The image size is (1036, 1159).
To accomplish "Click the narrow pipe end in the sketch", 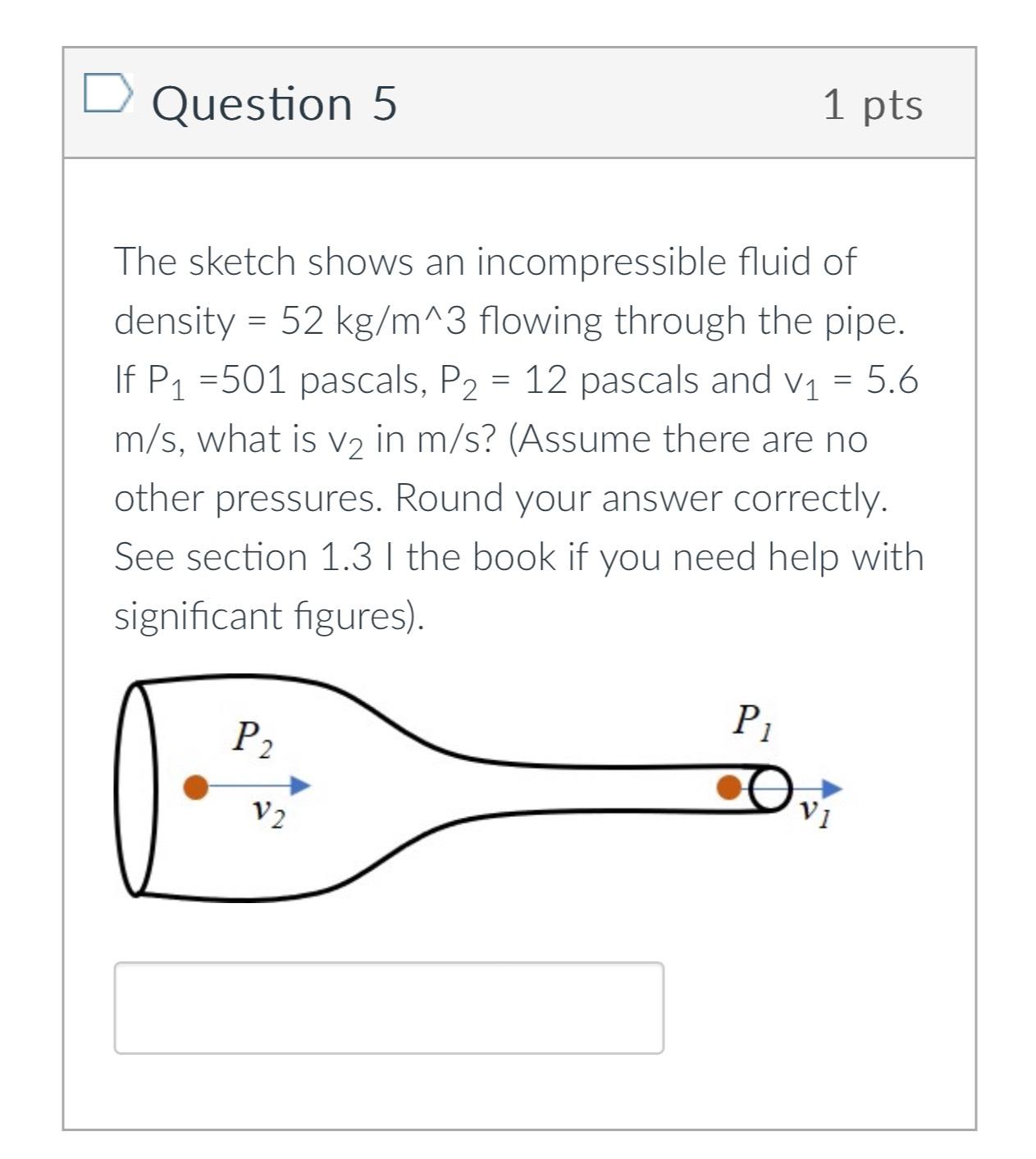I will [x=769, y=787].
